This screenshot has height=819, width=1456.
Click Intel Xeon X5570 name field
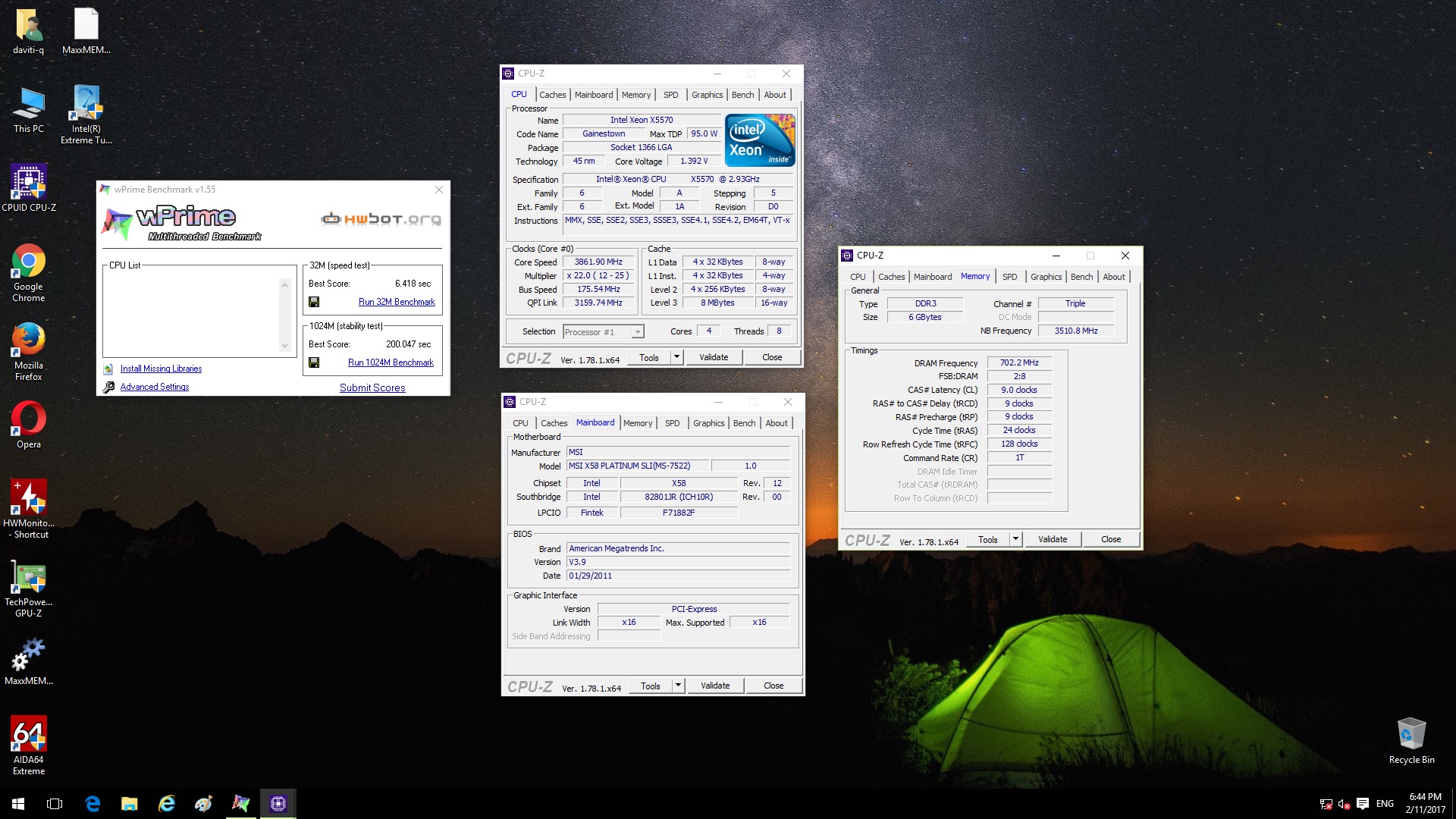pos(642,120)
